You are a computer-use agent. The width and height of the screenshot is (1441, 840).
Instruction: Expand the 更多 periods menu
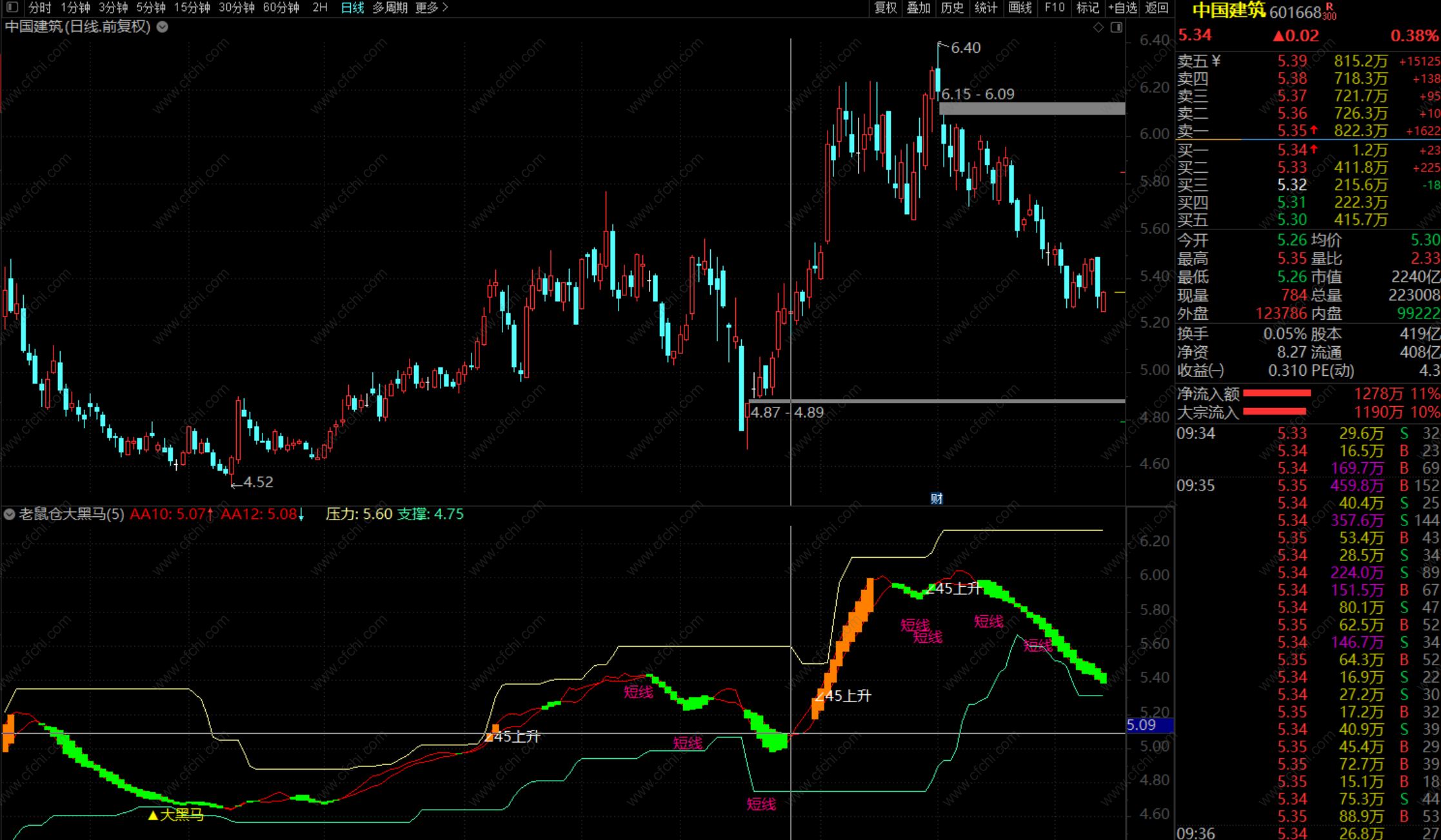coord(432,8)
